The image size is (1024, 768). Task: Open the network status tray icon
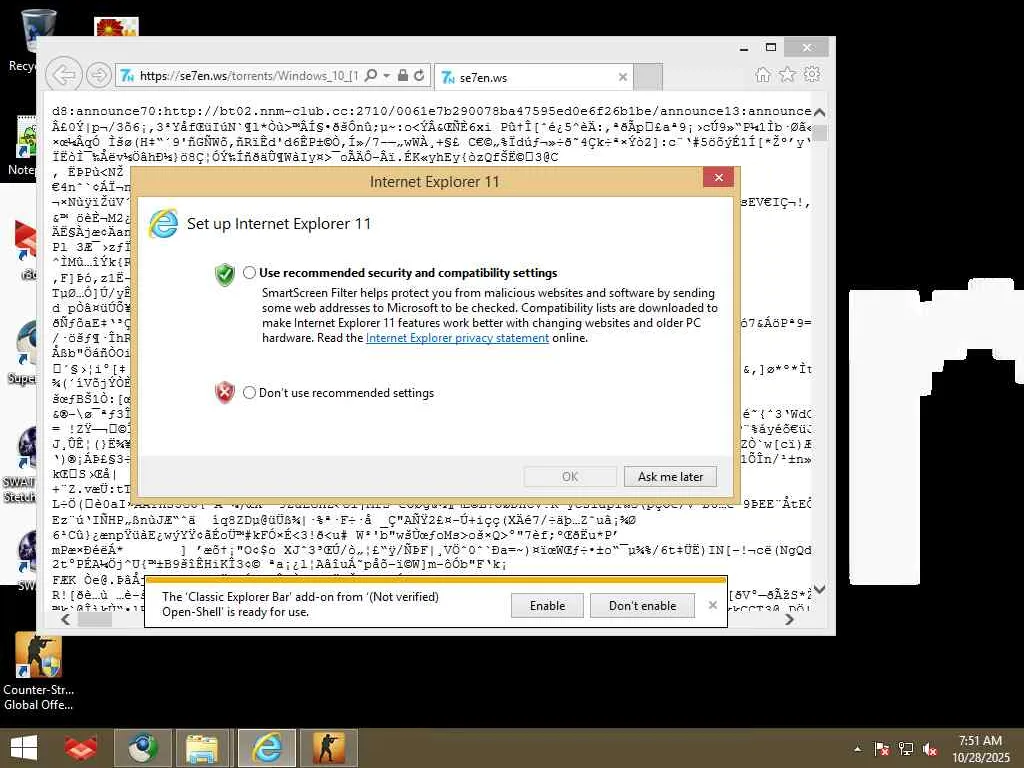(x=906, y=749)
